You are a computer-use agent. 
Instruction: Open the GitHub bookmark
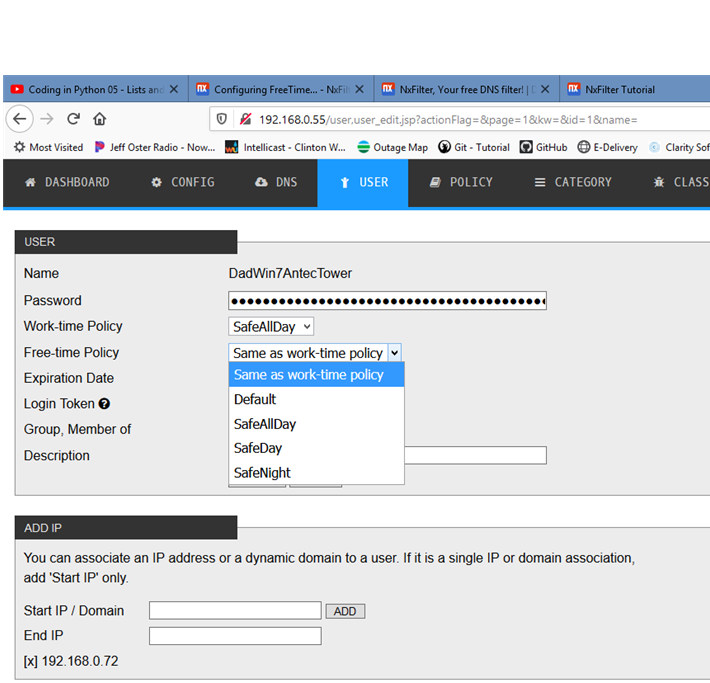(x=543, y=147)
